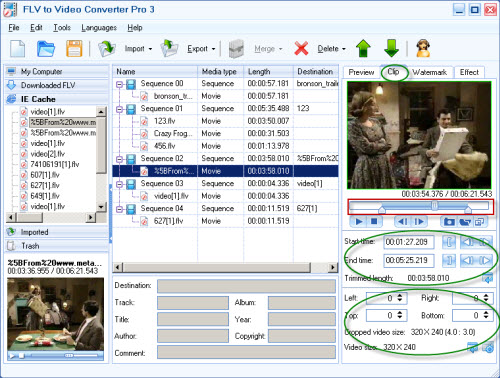The image size is (500, 378).
Task: Click My Computer panel icon
Action: [12, 71]
